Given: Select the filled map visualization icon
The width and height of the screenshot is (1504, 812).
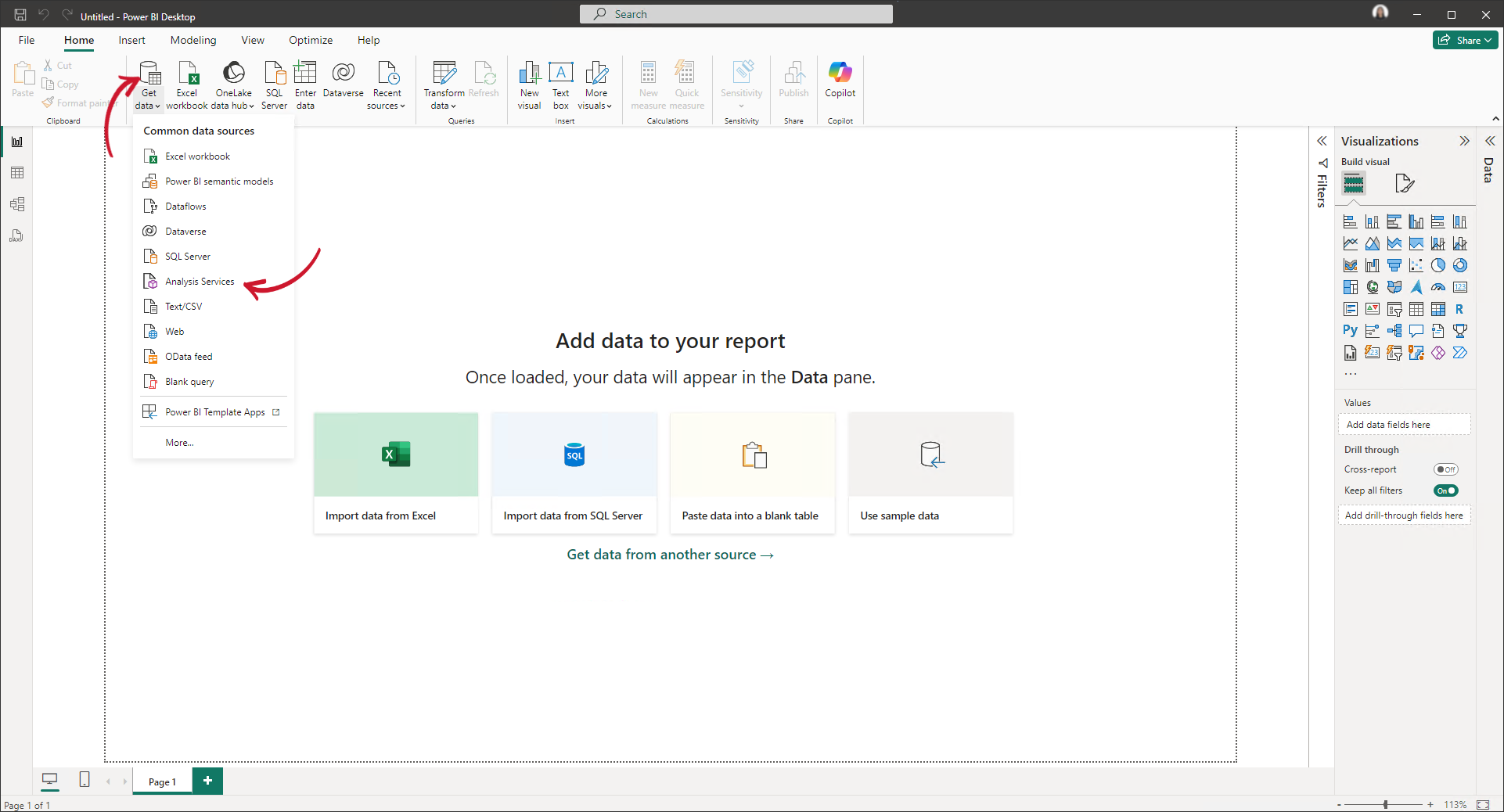Looking at the screenshot, I should tap(1394, 286).
